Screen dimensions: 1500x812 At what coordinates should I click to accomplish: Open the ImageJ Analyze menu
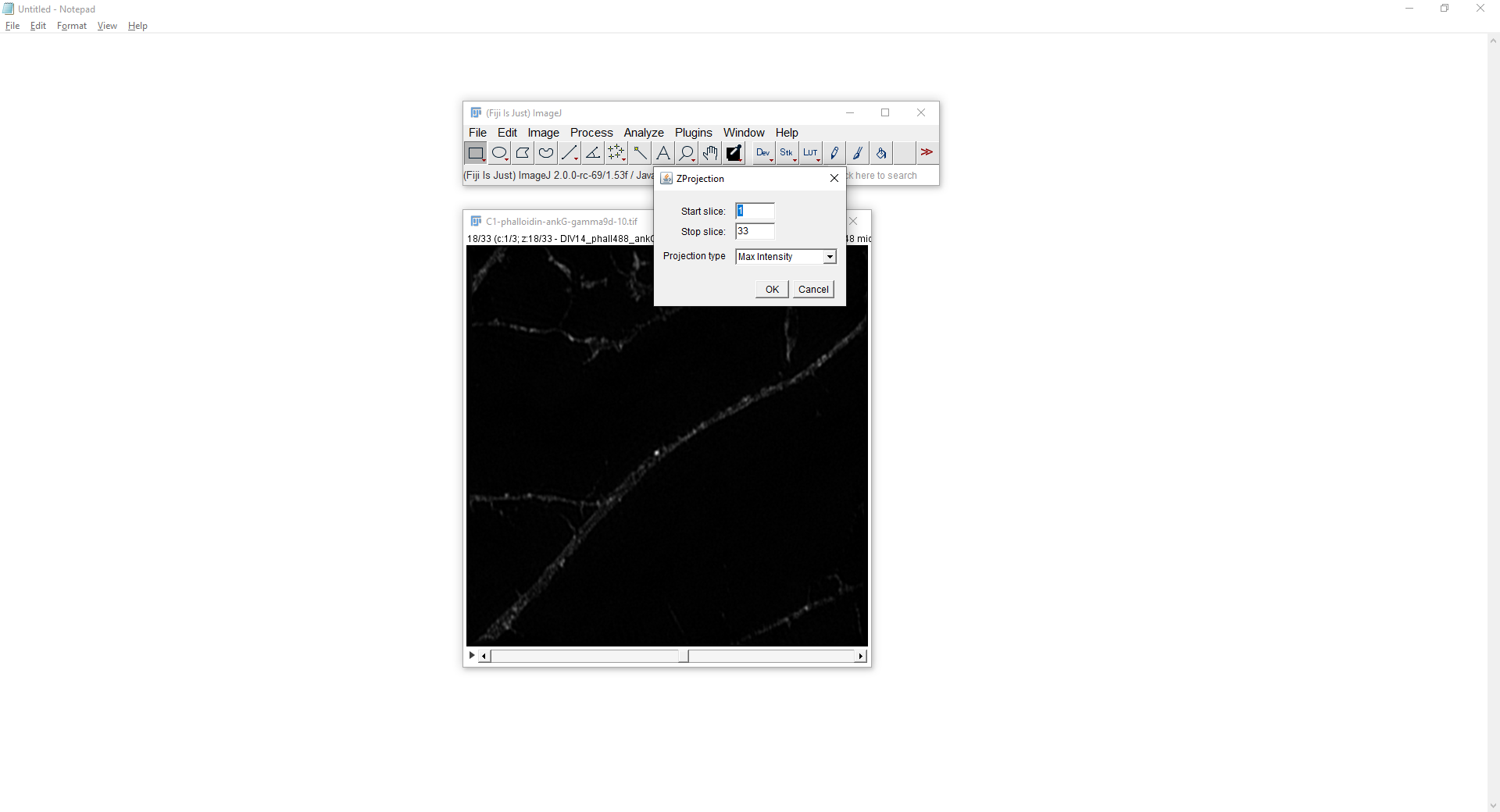click(644, 133)
